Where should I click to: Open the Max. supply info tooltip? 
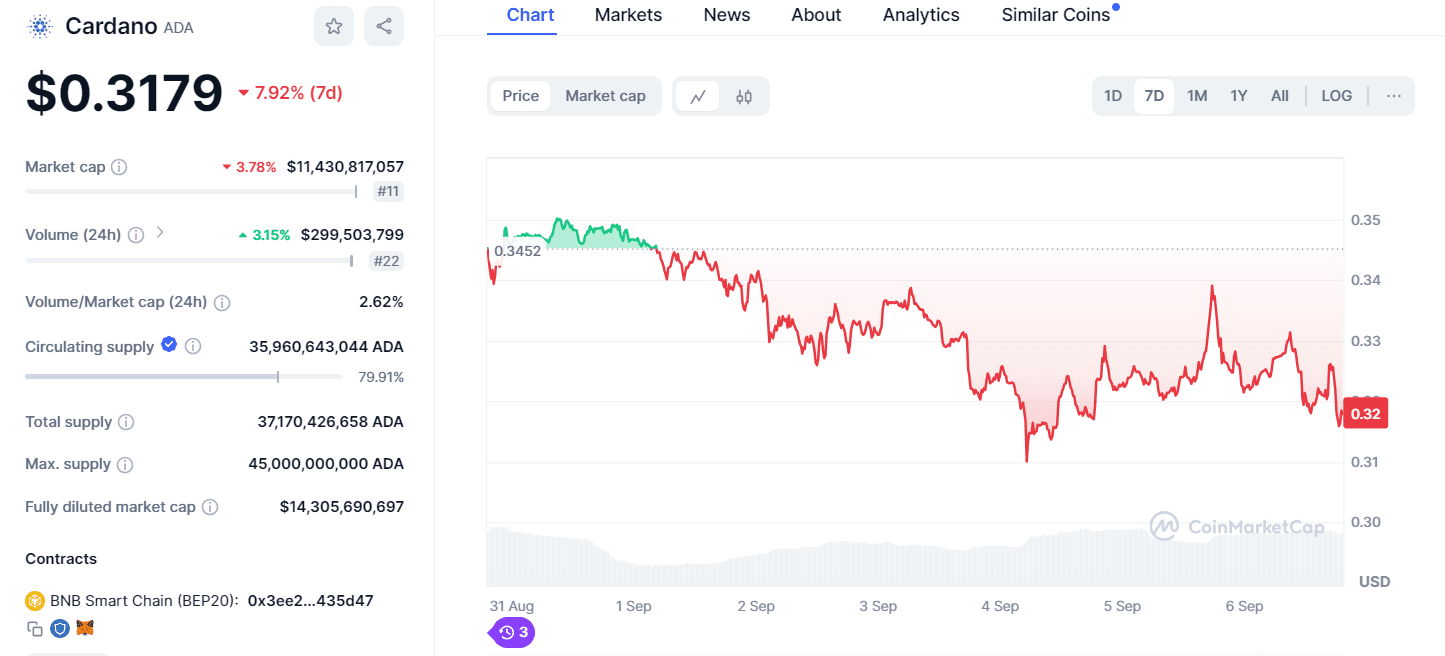click(x=126, y=464)
